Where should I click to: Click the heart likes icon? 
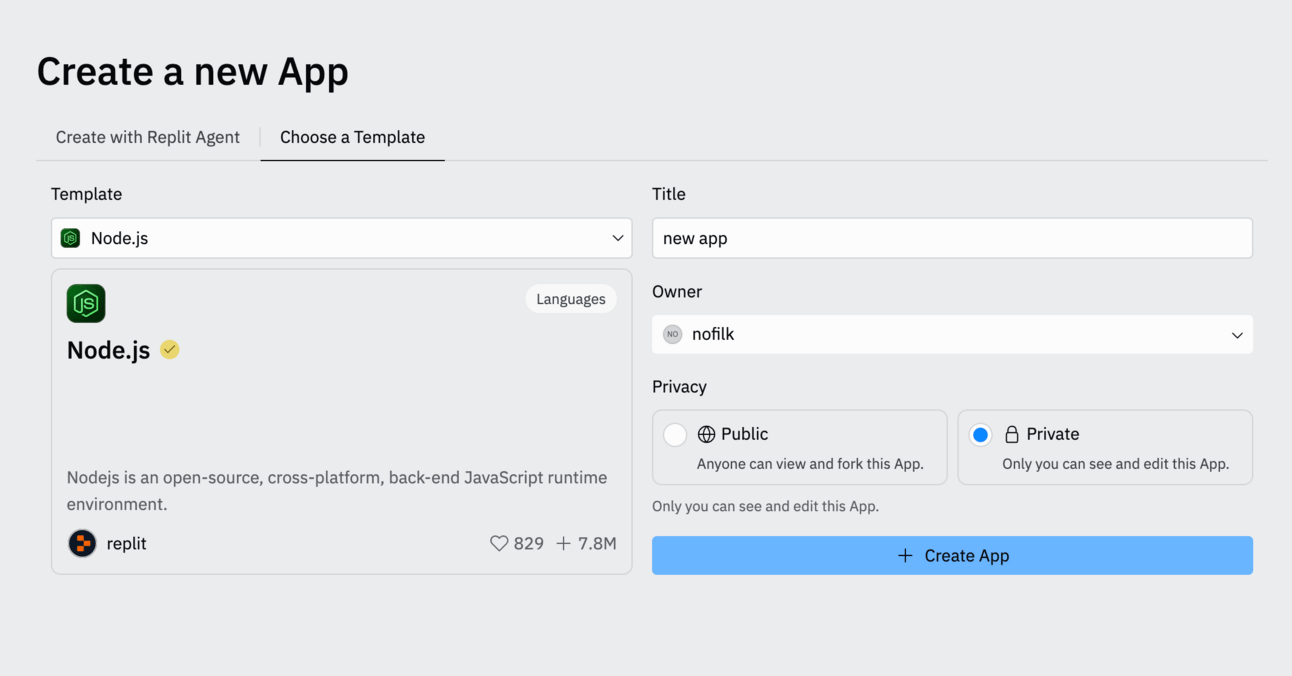(499, 544)
